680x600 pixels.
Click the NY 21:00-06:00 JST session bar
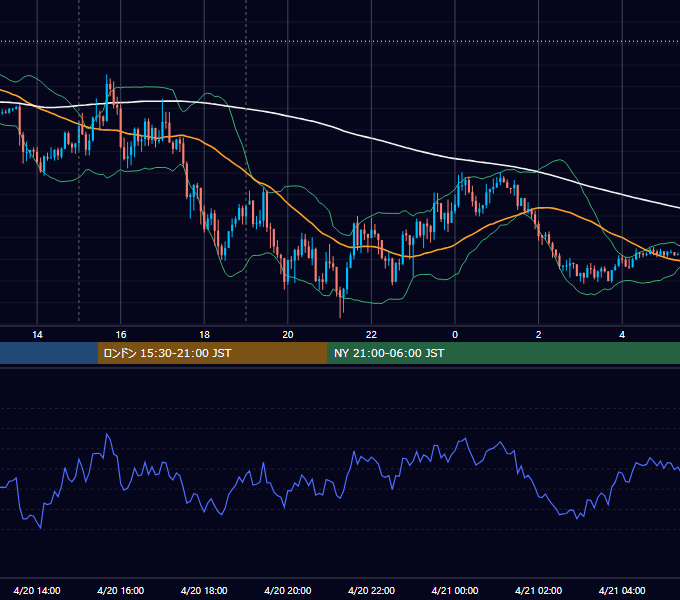(503, 353)
